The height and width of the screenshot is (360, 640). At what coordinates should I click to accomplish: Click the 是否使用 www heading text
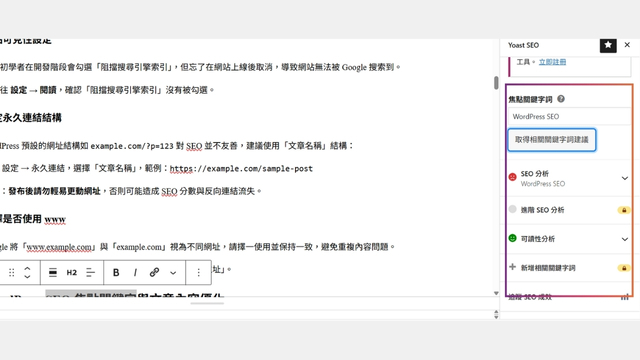tap(33, 219)
